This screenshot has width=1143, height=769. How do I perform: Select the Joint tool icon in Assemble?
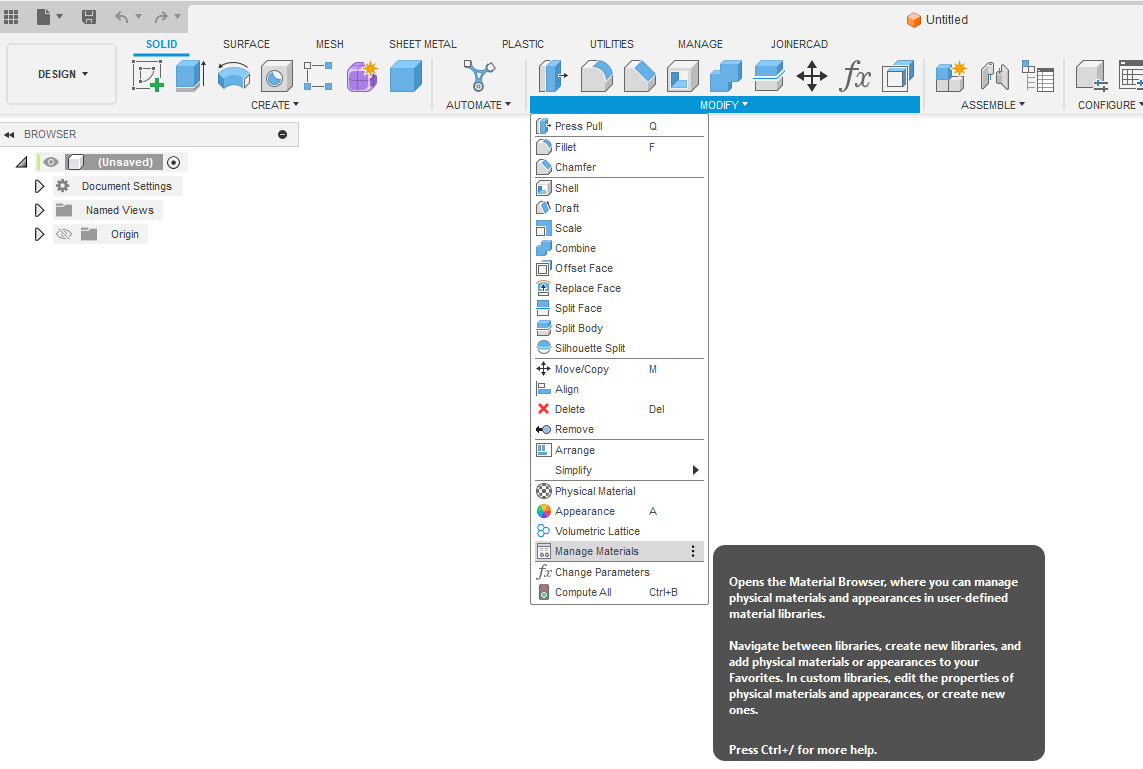point(994,76)
